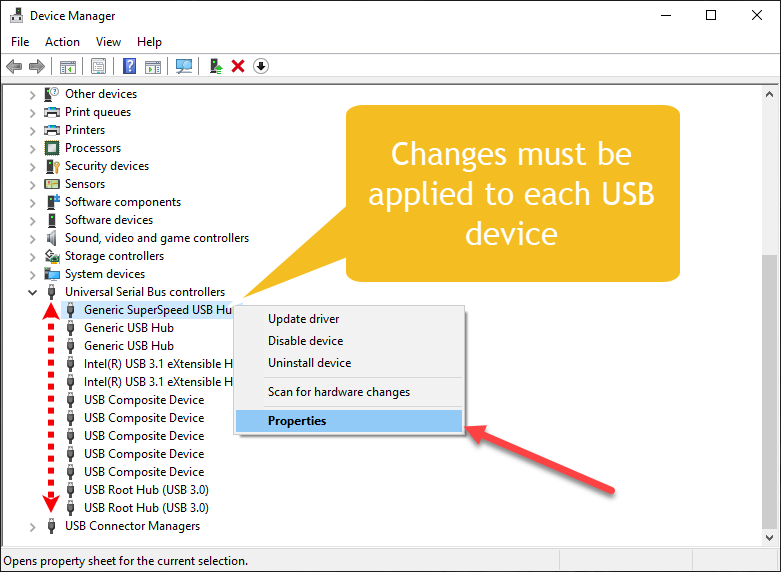The image size is (781, 572).
Task: Choose Update driver from context menu
Action: click(x=349, y=319)
